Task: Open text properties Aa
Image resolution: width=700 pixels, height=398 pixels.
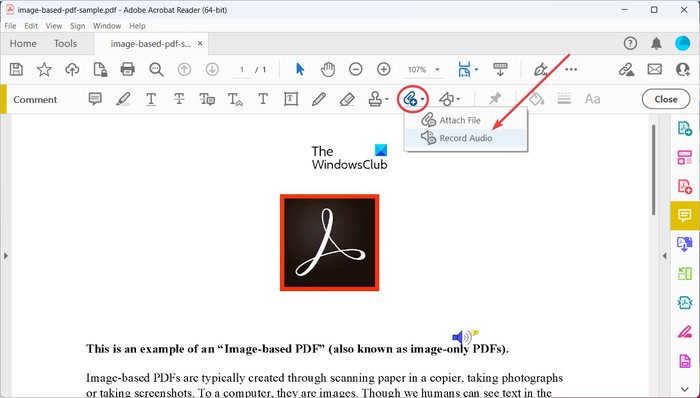Action: pos(592,99)
